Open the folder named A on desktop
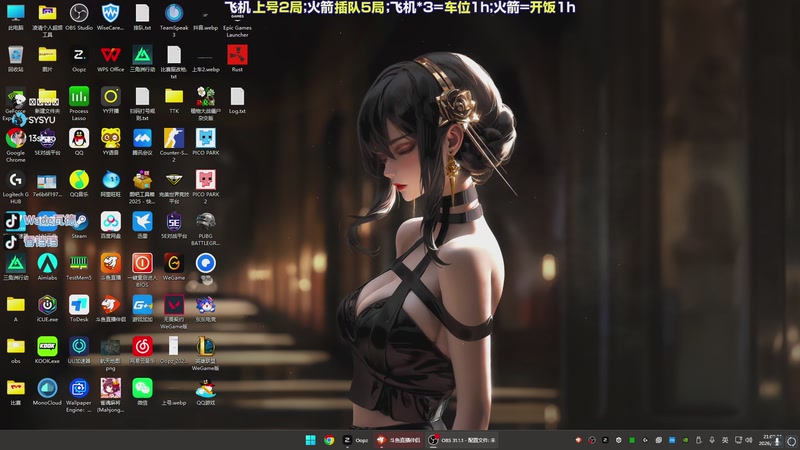Screen dimensions: 800x450 [15, 308]
